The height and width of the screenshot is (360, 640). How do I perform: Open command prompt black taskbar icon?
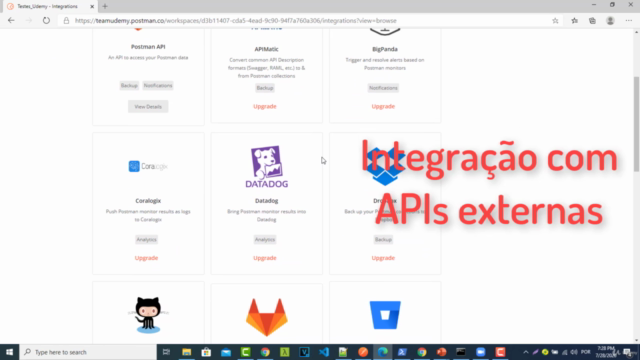(461, 352)
